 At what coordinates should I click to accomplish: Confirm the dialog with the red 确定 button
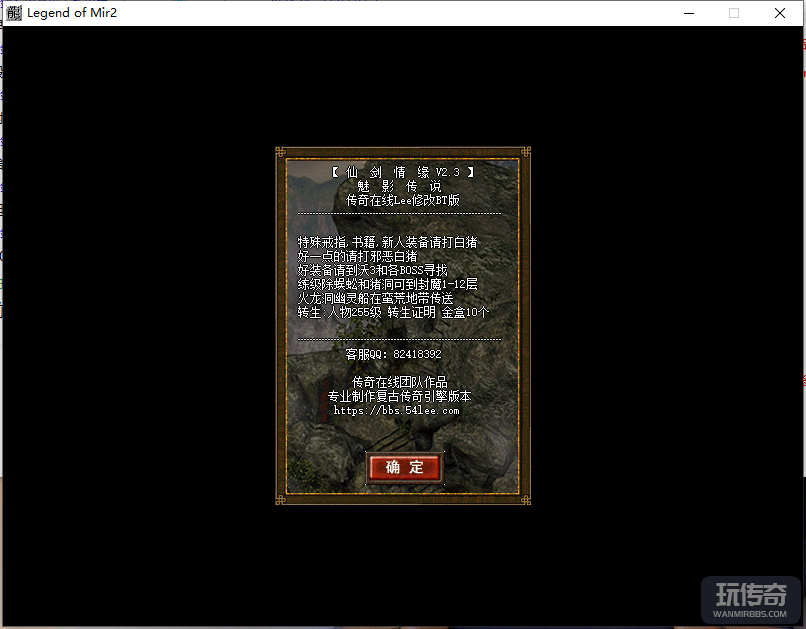point(405,468)
